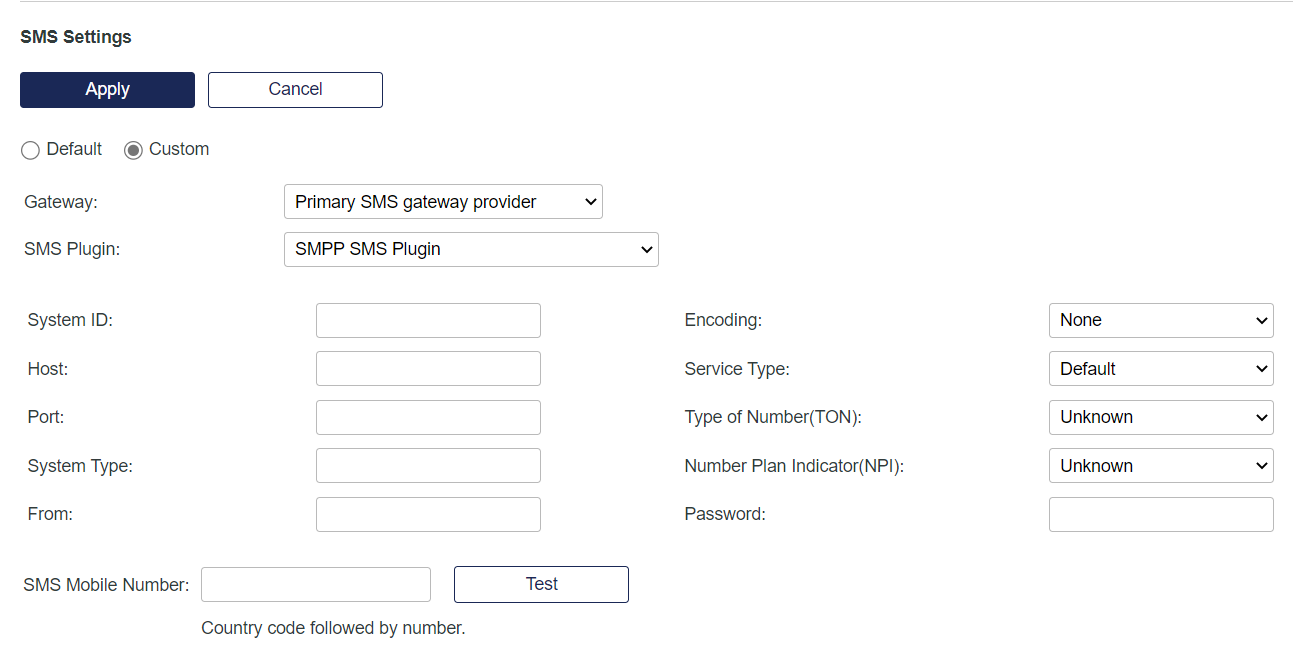Open the Encoding dropdown
Image resolution: width=1293 pixels, height=672 pixels.
[x=1160, y=320]
